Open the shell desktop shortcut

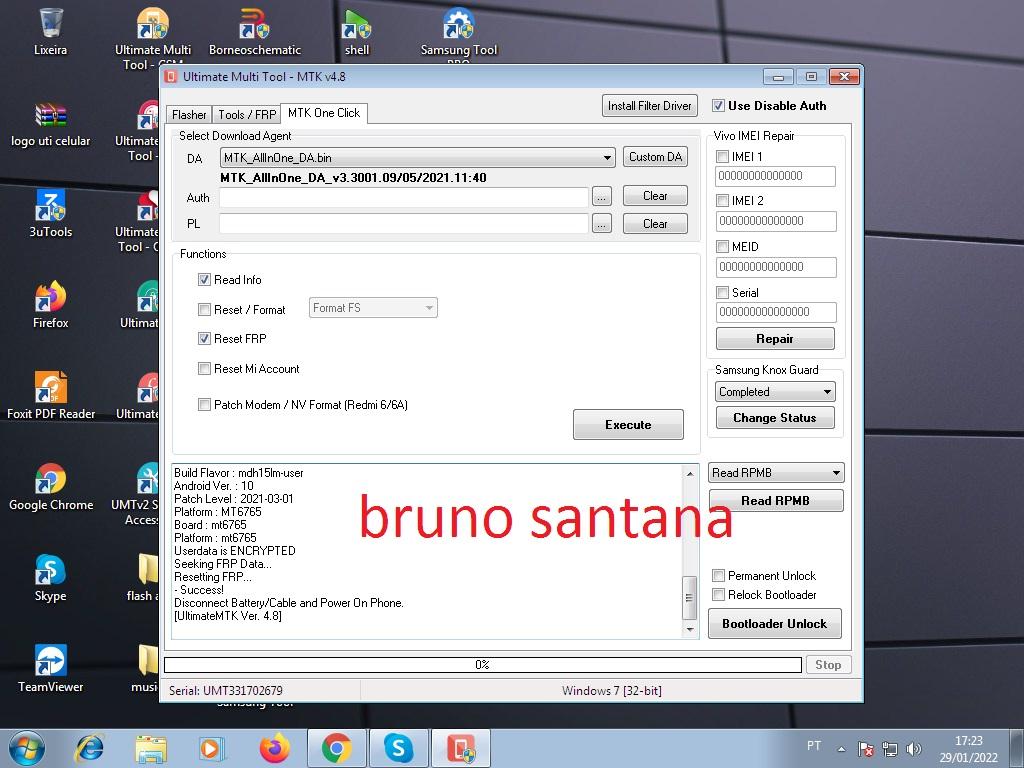coord(357,31)
